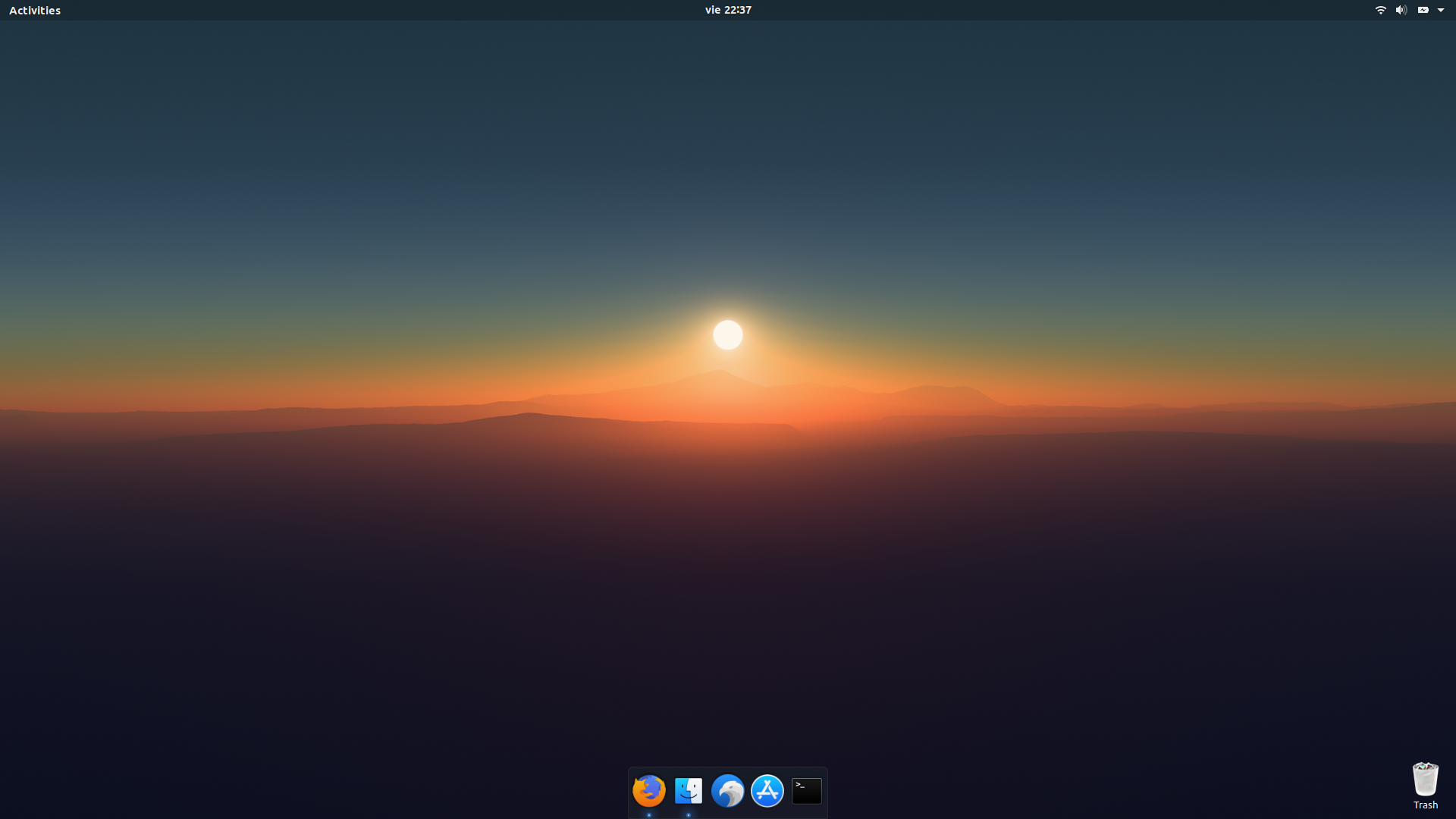The height and width of the screenshot is (819, 1456).
Task: Click the running dot beneath the Finder icon
Action: (x=689, y=815)
